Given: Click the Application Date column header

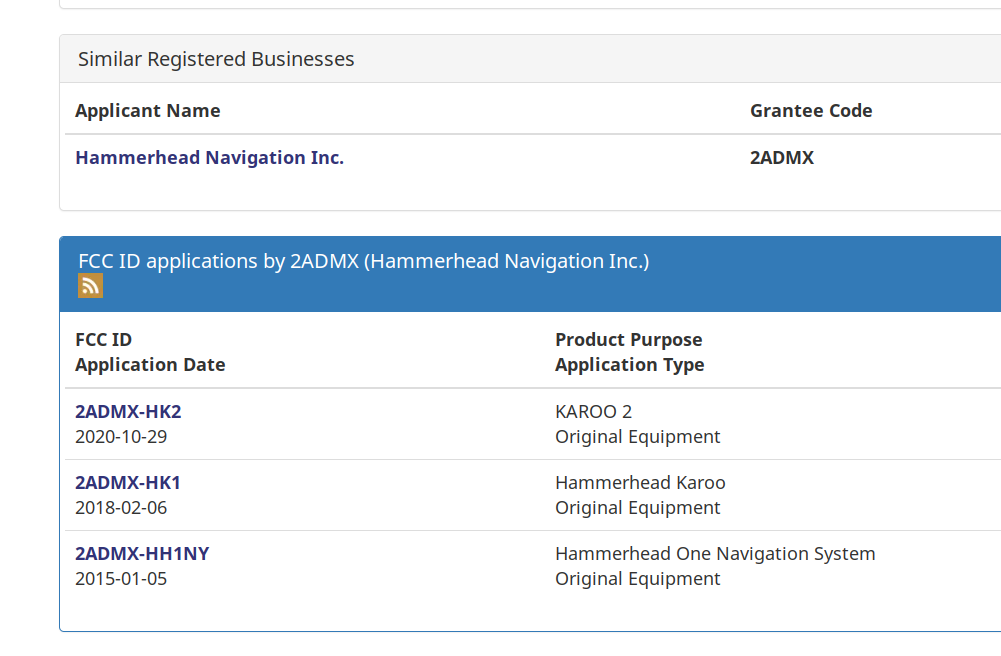Looking at the screenshot, I should pos(150,365).
